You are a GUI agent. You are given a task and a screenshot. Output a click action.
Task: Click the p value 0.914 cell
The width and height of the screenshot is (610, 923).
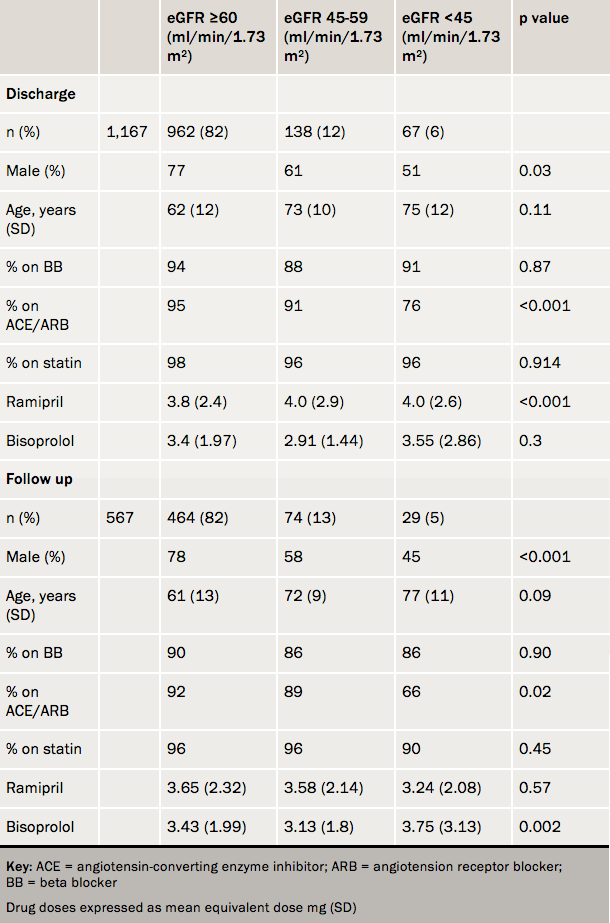538,363
